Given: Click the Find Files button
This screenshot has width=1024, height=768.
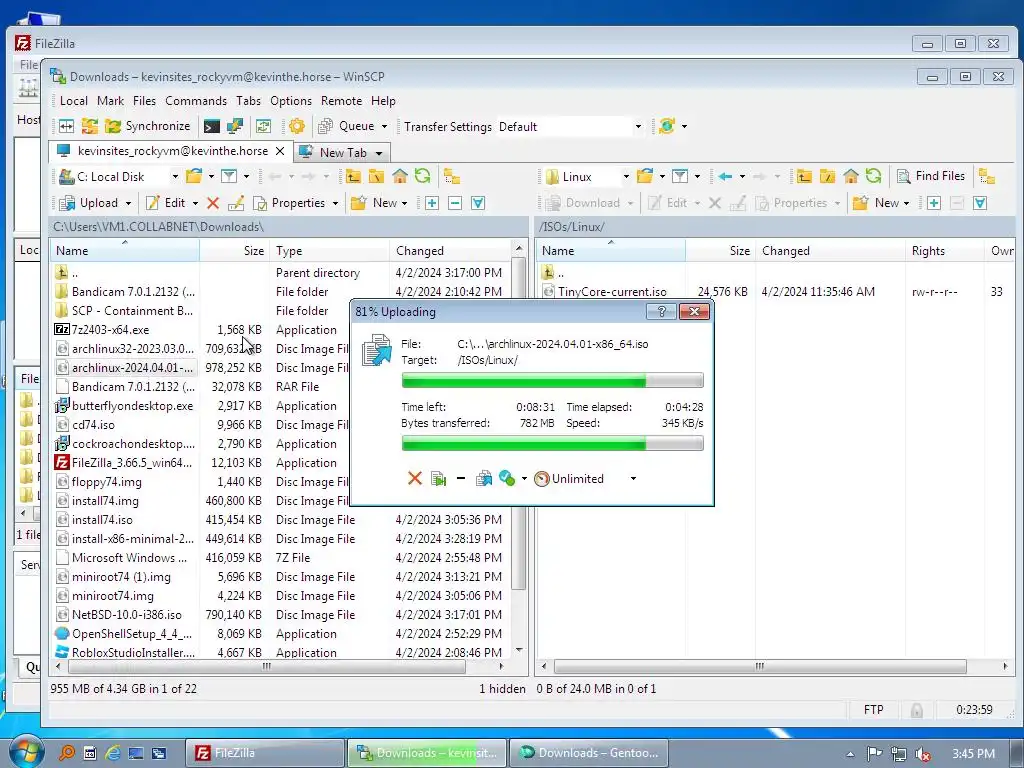Looking at the screenshot, I should click(x=931, y=176).
